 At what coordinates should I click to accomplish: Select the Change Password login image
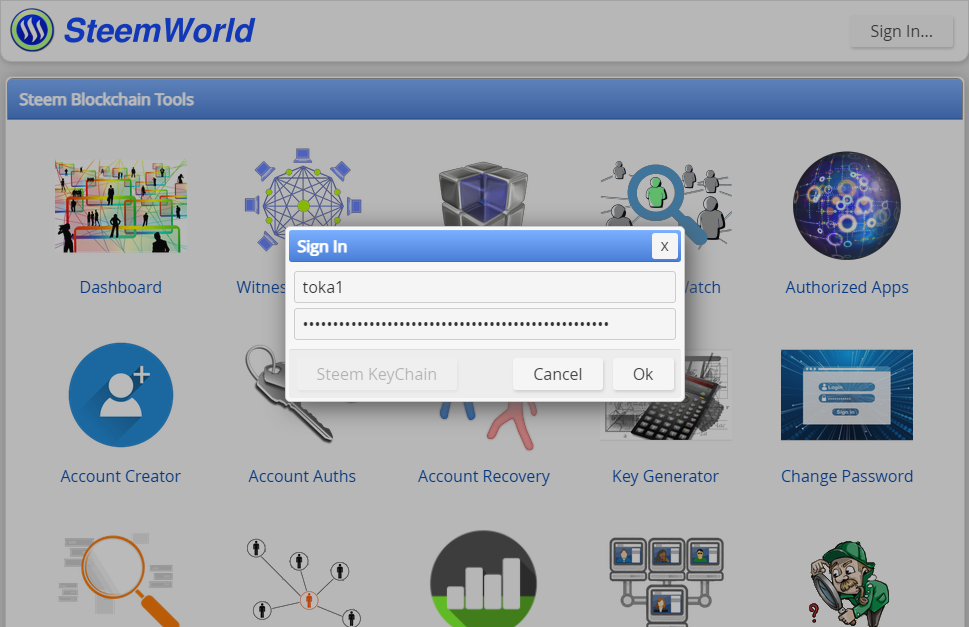(847, 395)
